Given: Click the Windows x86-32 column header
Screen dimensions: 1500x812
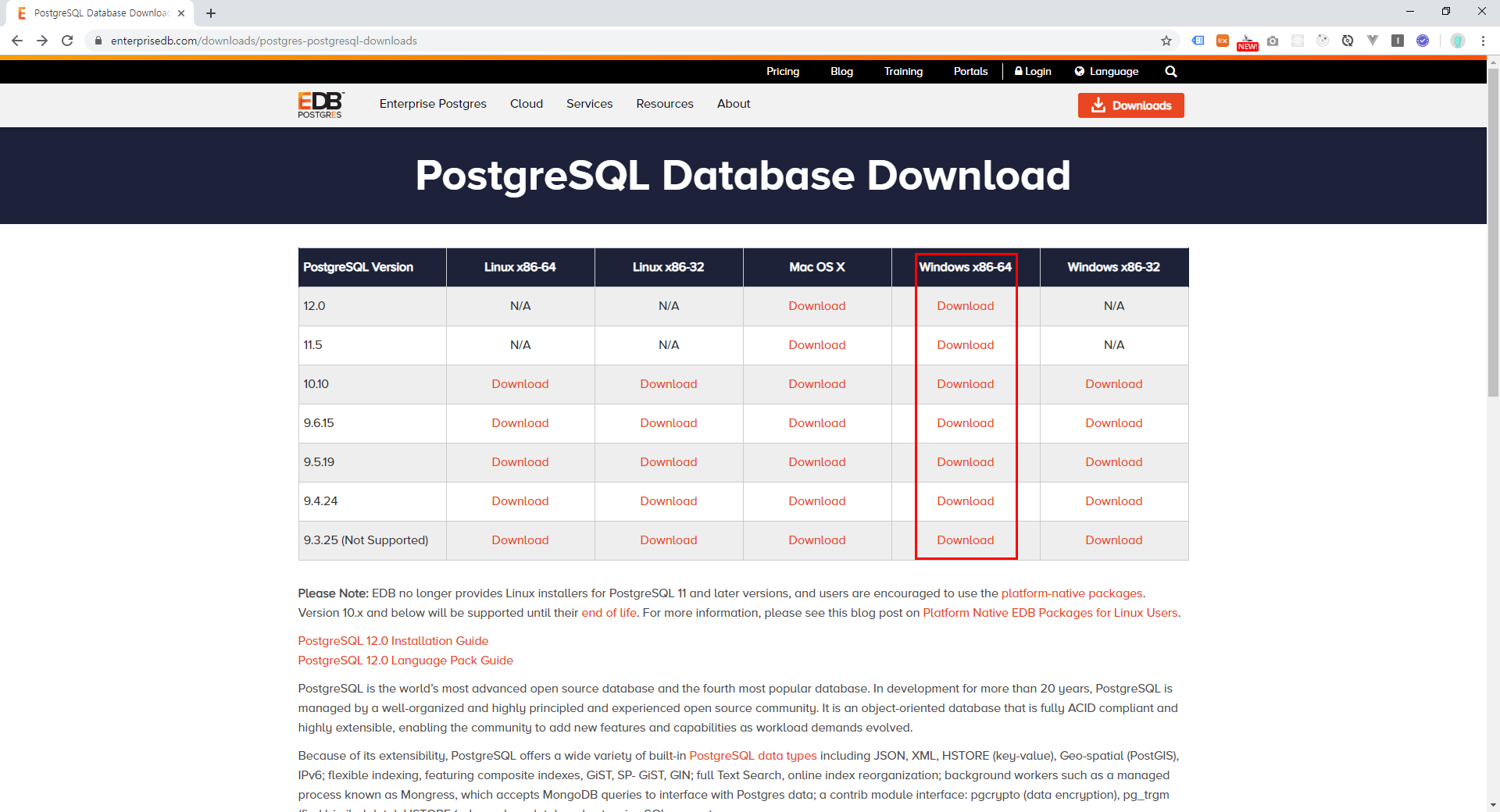Looking at the screenshot, I should point(1114,267).
